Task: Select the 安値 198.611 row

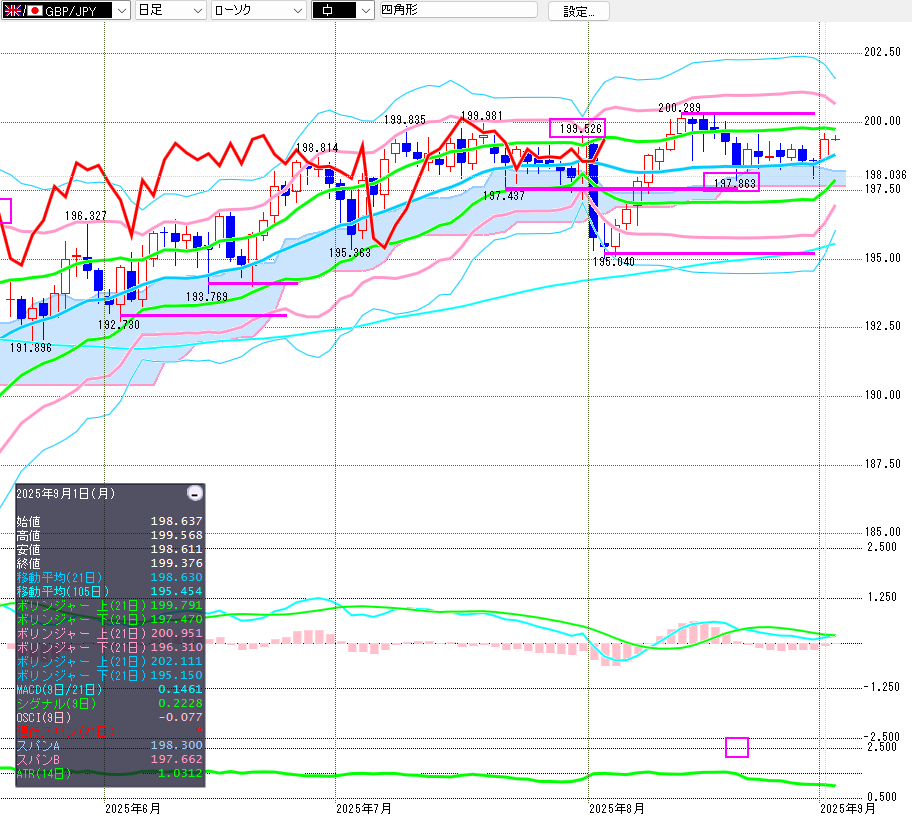Action: coord(109,549)
